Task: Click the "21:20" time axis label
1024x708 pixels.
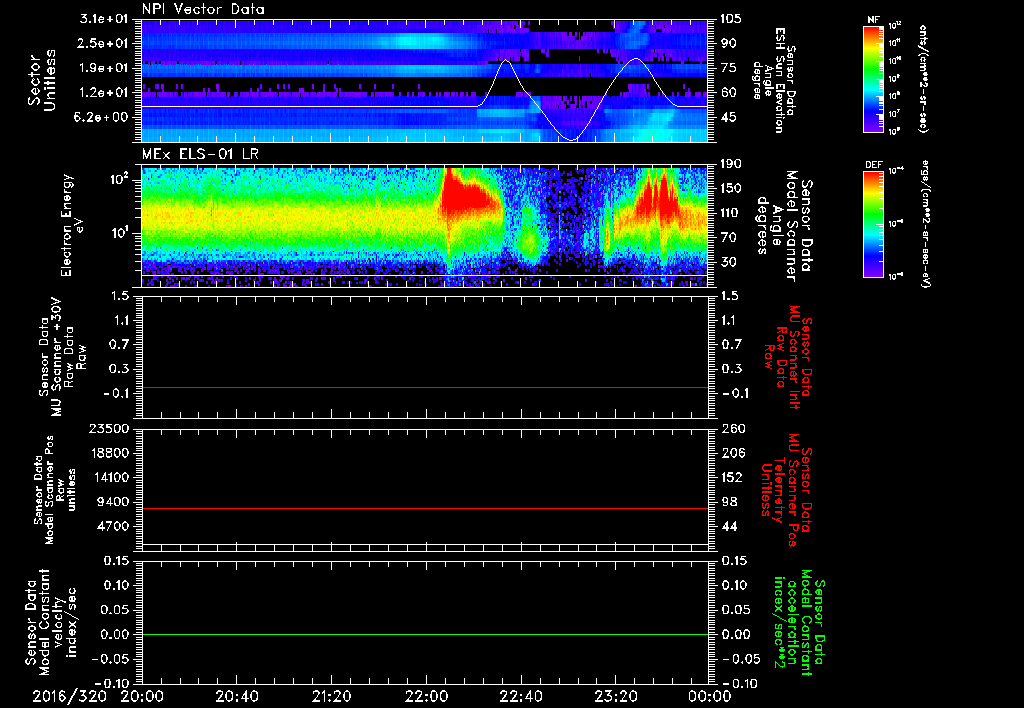Action: pyautogui.click(x=332, y=696)
